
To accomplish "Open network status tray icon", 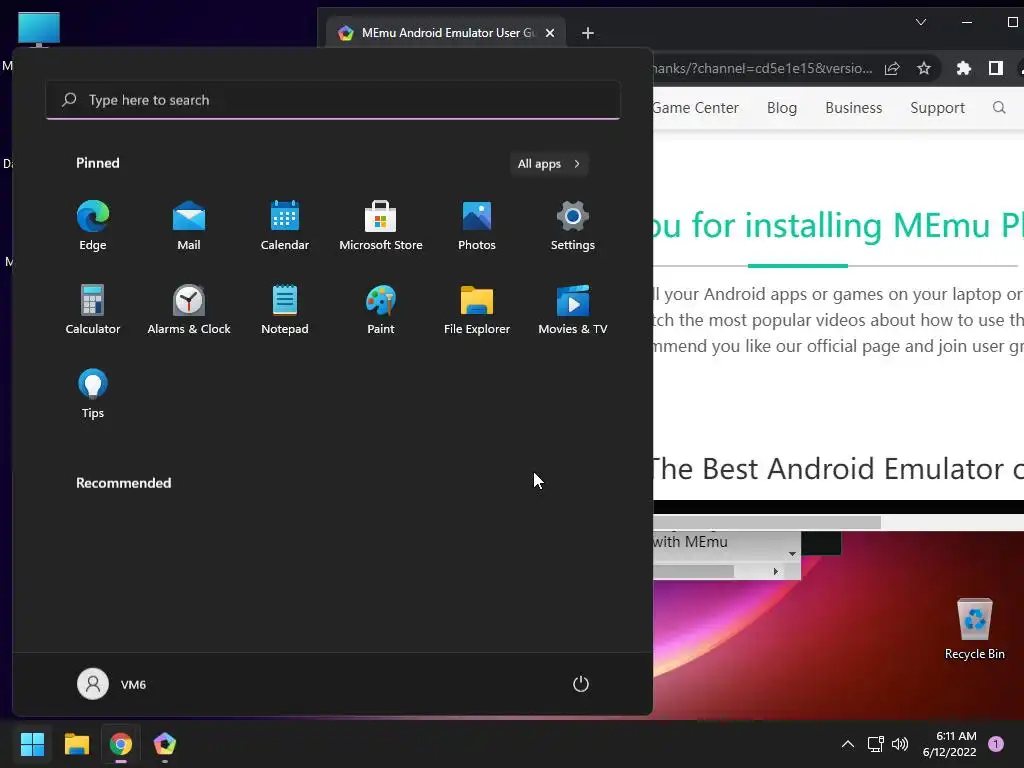I will coord(876,744).
